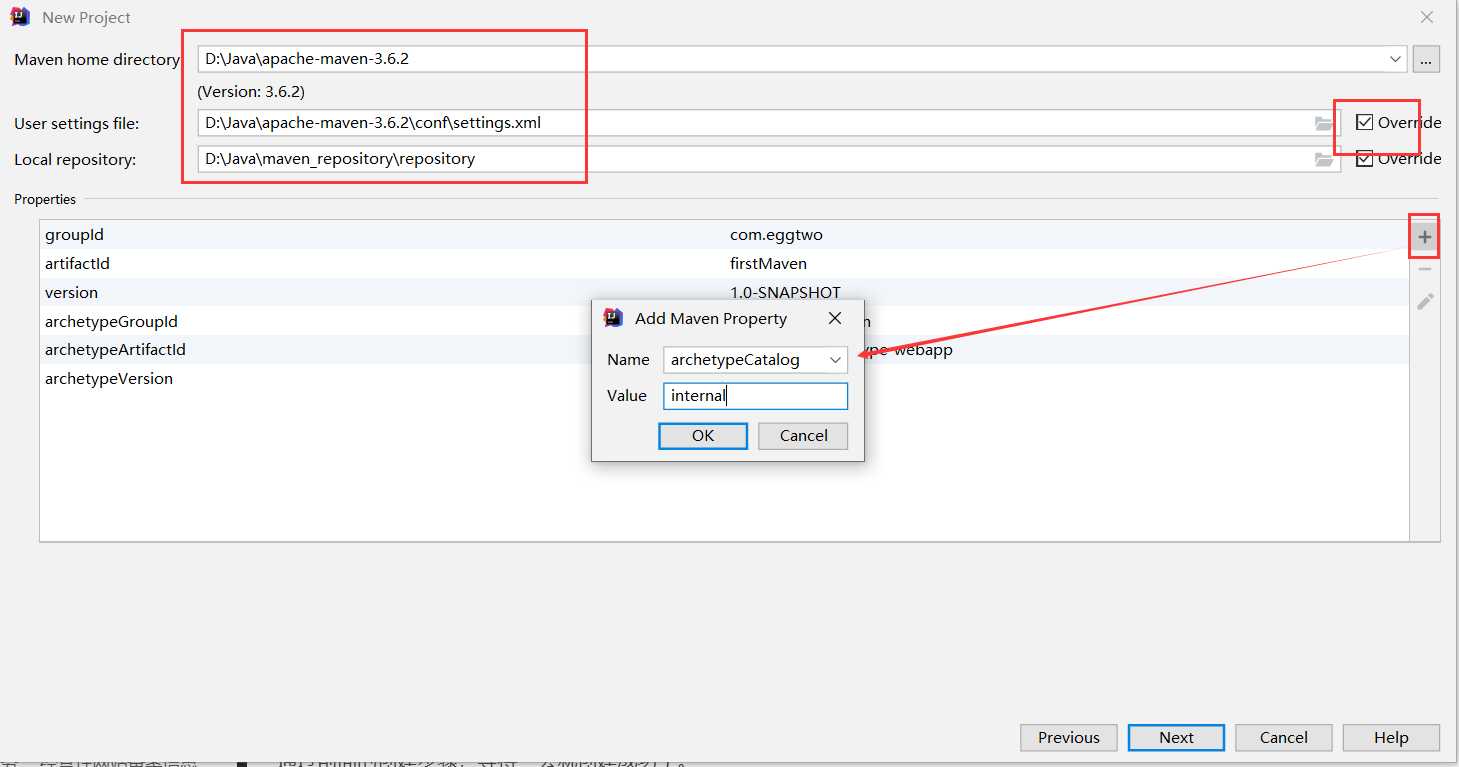
Task: Expand the Maven home directory dropdown
Action: [1396, 59]
